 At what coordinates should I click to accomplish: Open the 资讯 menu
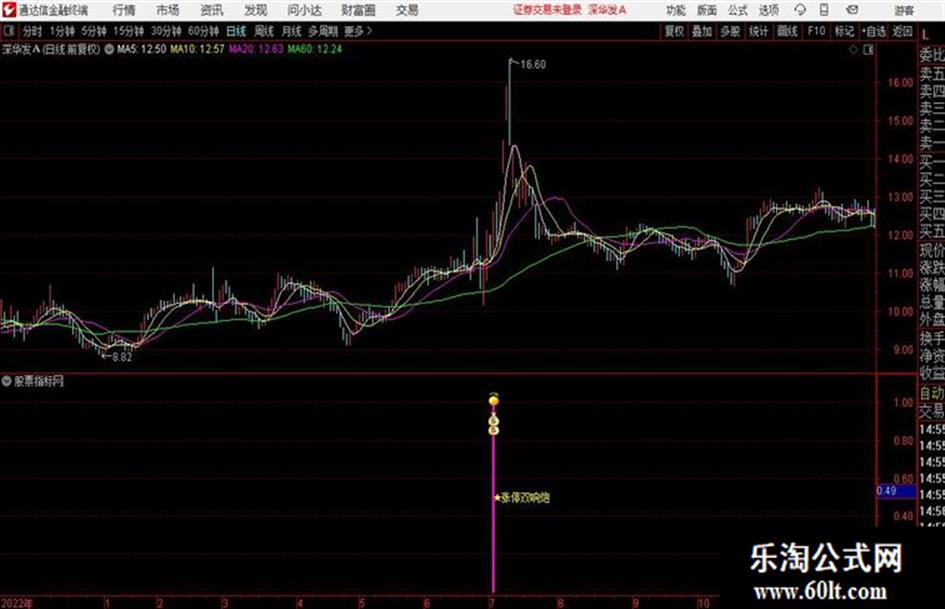[x=212, y=10]
